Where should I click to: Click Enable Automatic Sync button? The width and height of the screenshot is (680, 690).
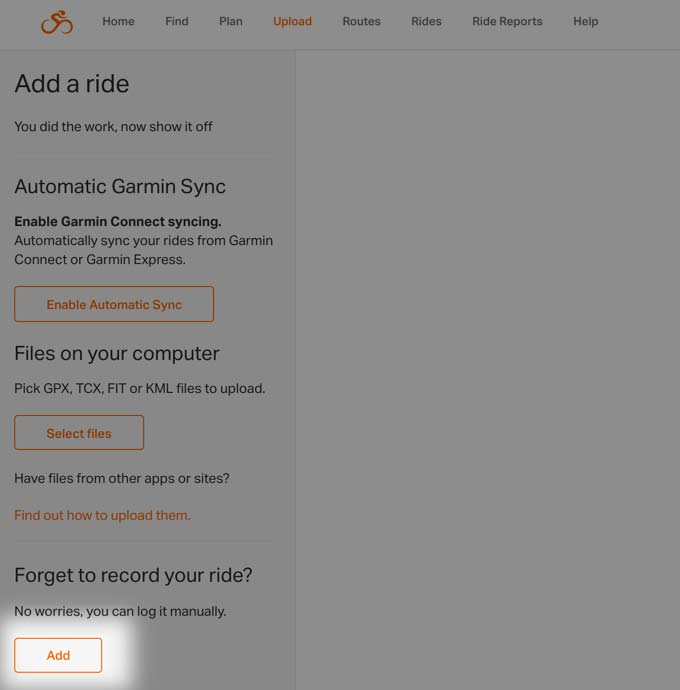point(114,304)
